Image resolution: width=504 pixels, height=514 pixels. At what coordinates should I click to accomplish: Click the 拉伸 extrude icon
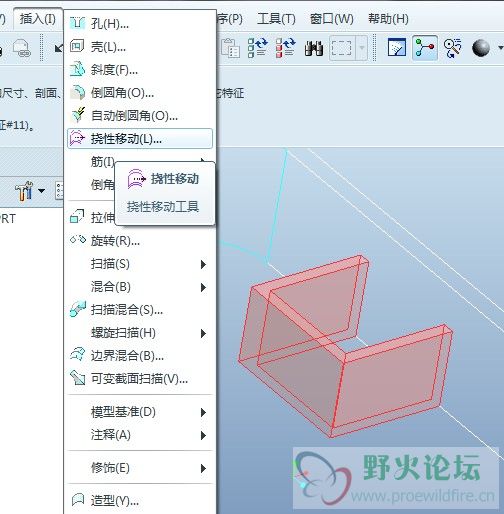pyautogui.click(x=77, y=216)
